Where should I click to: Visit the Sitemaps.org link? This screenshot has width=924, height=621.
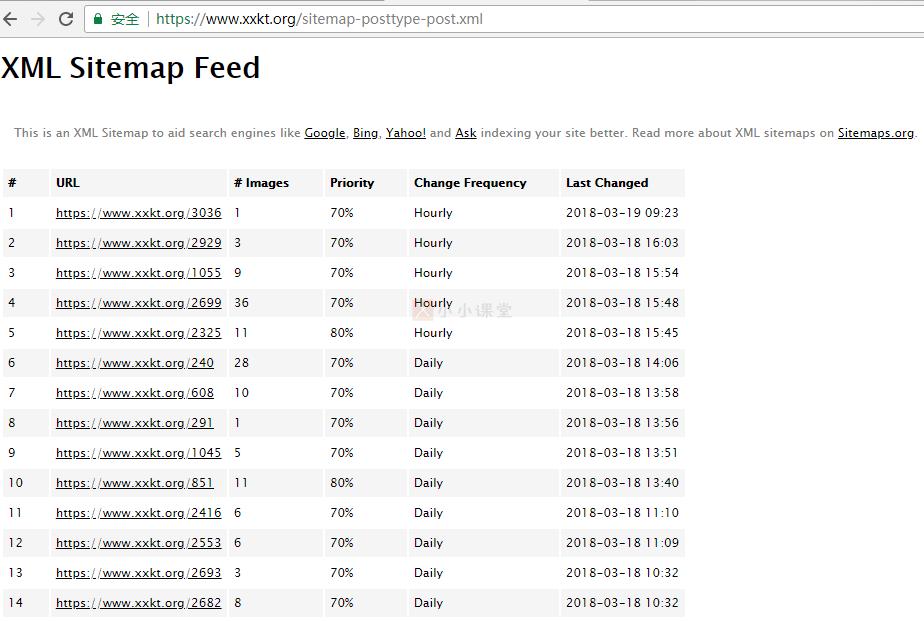[876, 133]
